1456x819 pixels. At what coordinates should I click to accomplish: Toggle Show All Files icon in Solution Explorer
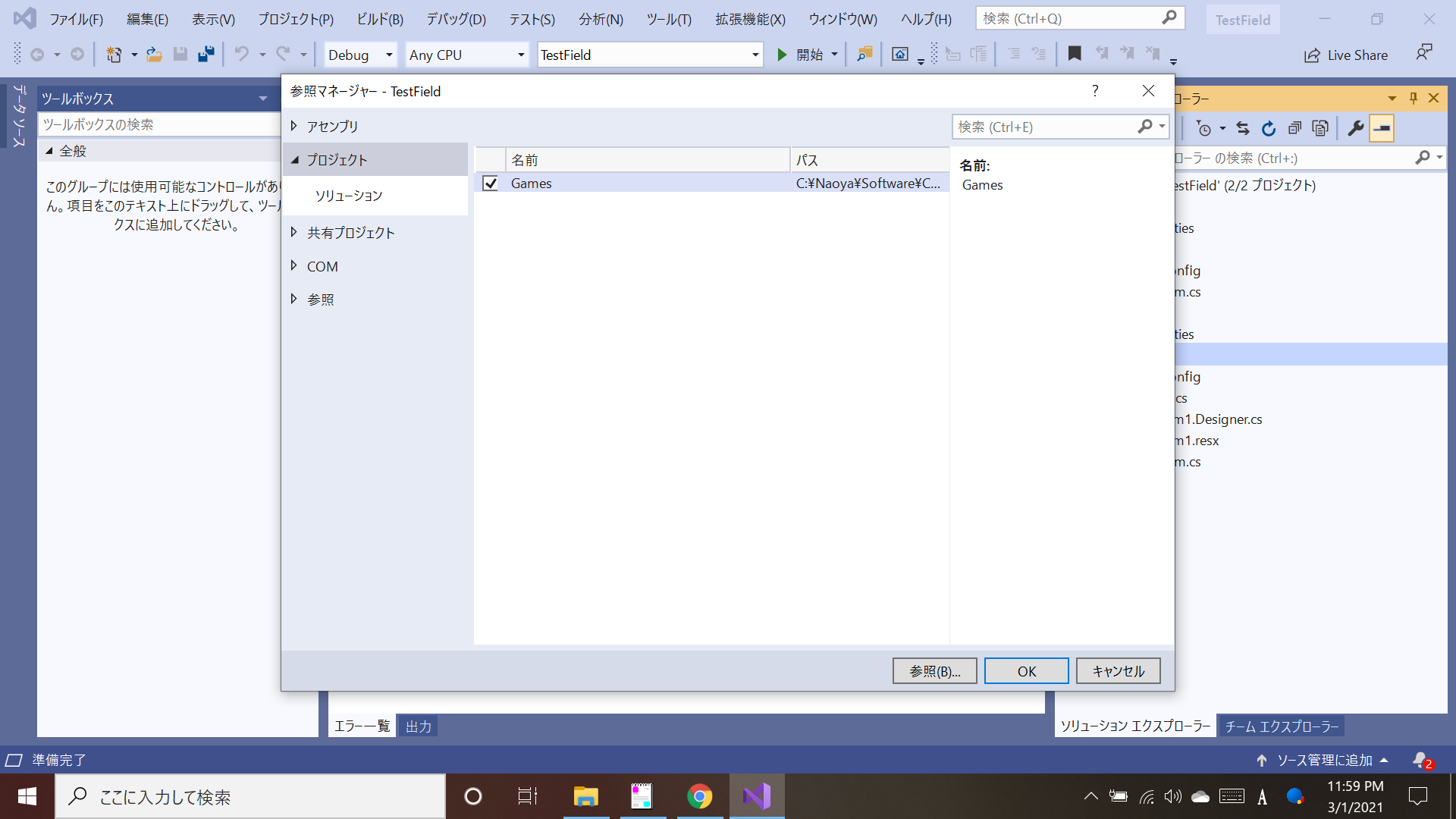click(1320, 128)
